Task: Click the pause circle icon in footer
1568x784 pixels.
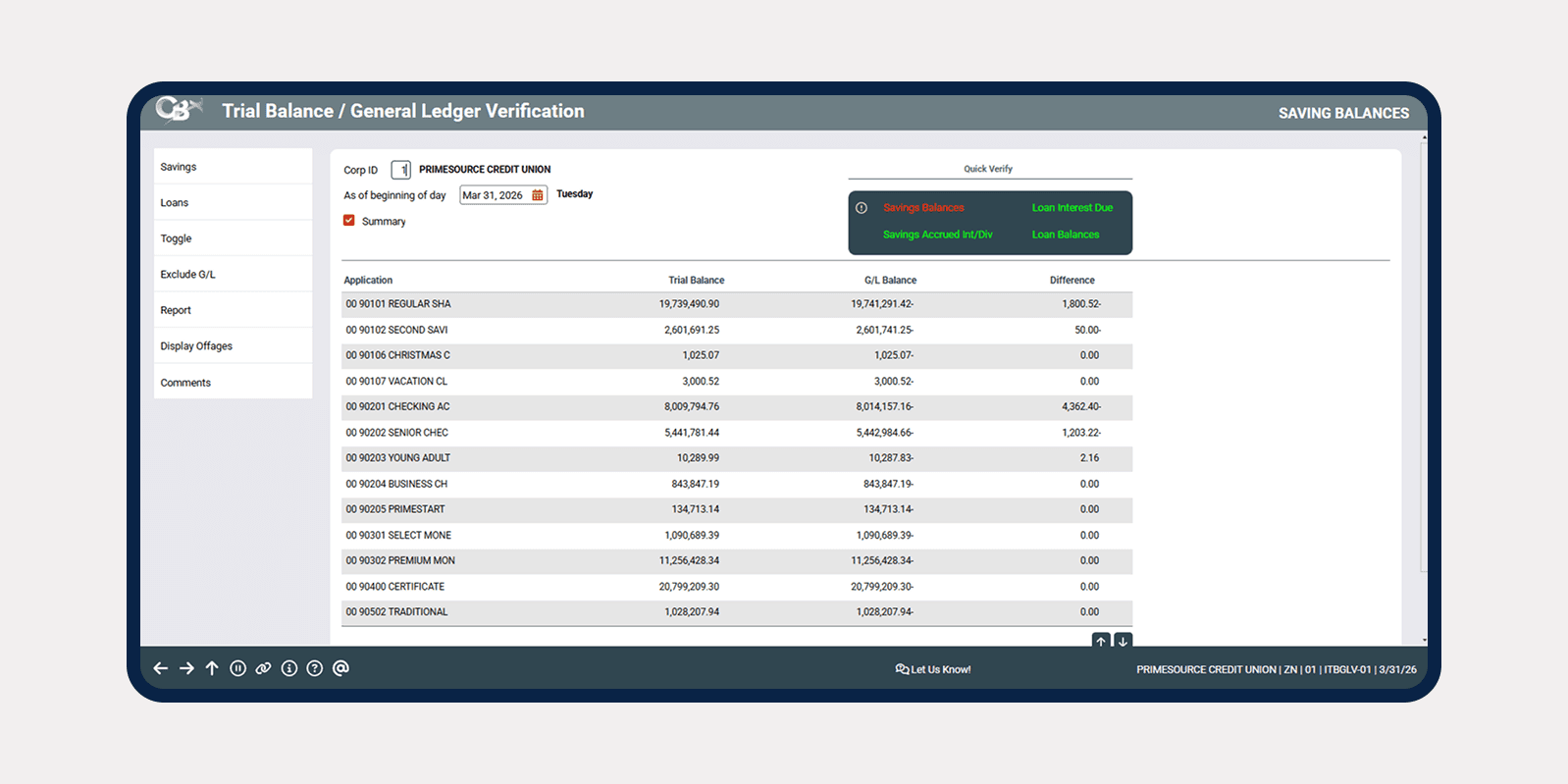Action: [237, 668]
